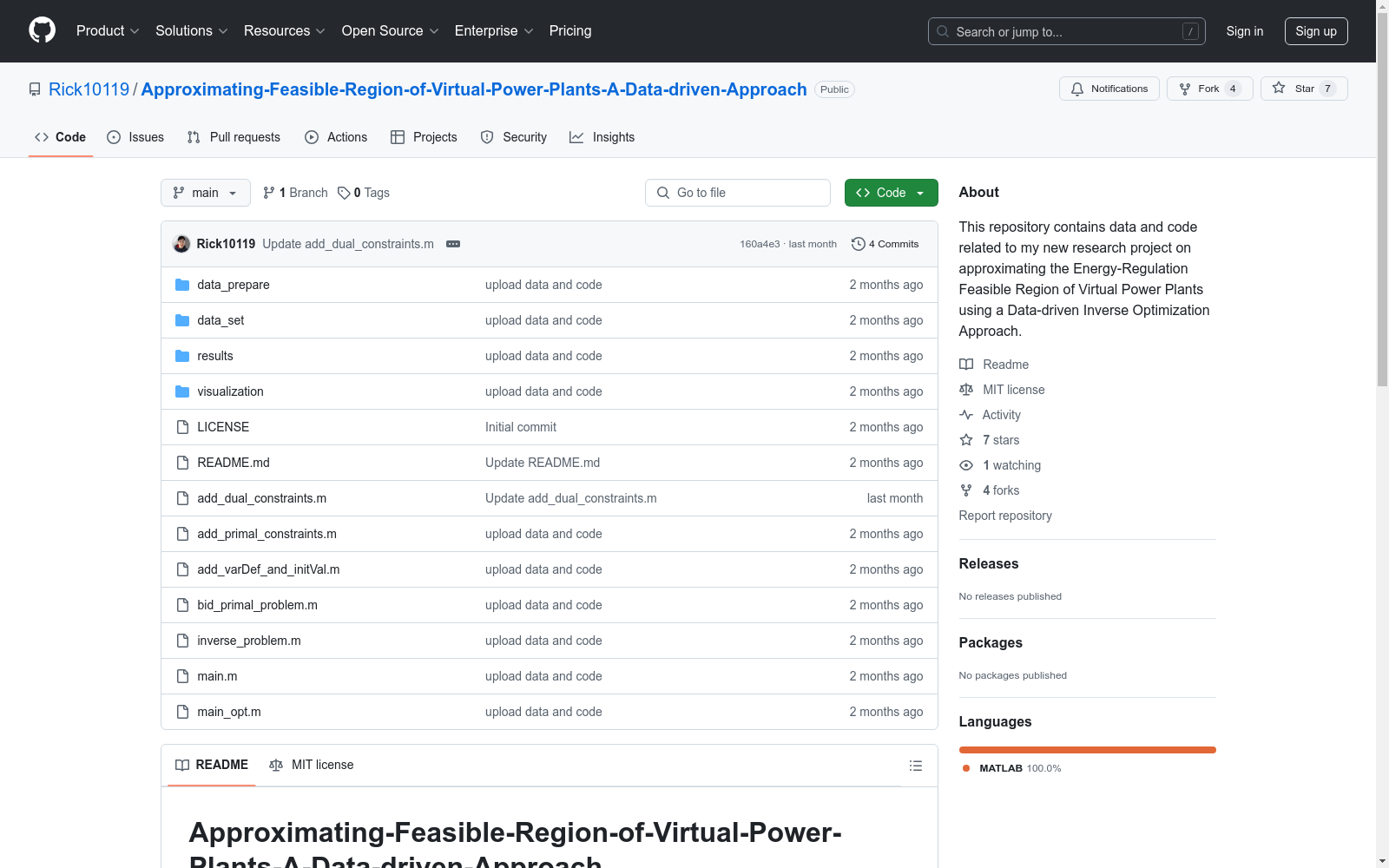Click the Update README.md commit message
The width and height of the screenshot is (1389, 868).
(543, 463)
